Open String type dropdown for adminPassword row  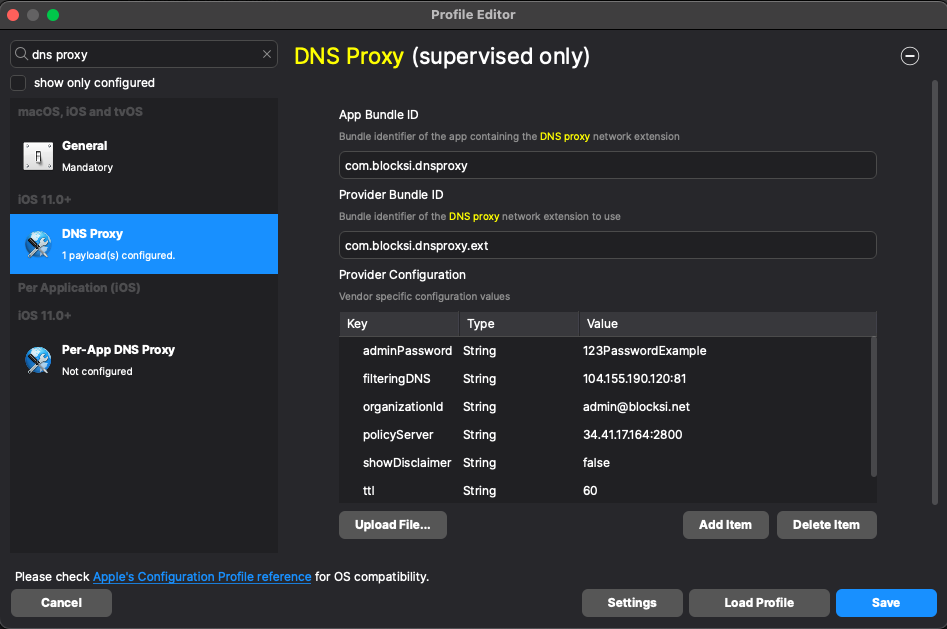pos(480,351)
